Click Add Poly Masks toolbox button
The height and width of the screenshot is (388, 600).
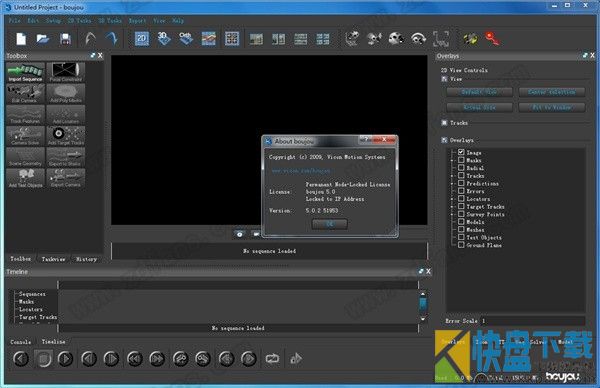tap(66, 94)
